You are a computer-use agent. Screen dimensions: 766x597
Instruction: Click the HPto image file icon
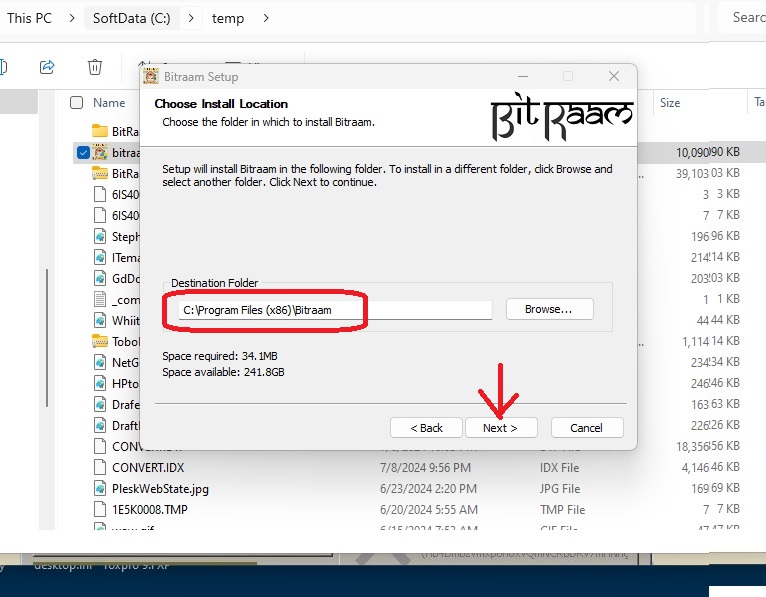click(100, 383)
